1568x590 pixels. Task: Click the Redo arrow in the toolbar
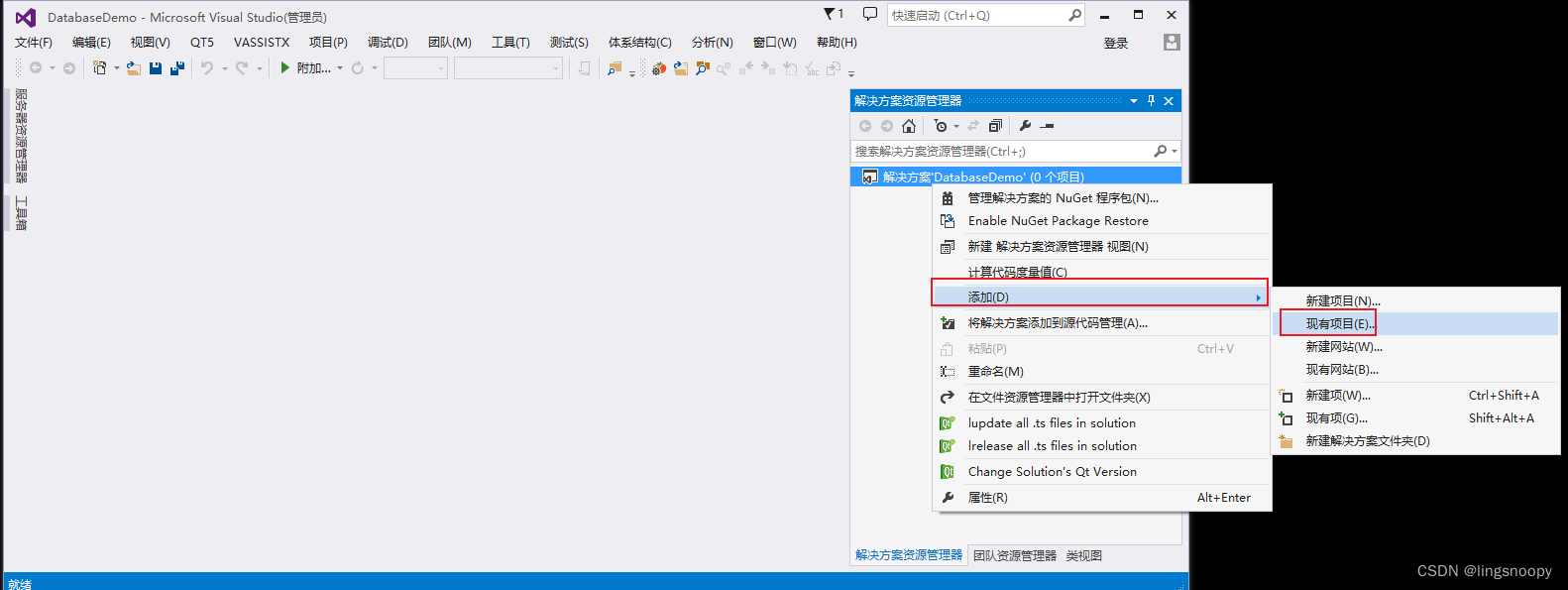[242, 68]
